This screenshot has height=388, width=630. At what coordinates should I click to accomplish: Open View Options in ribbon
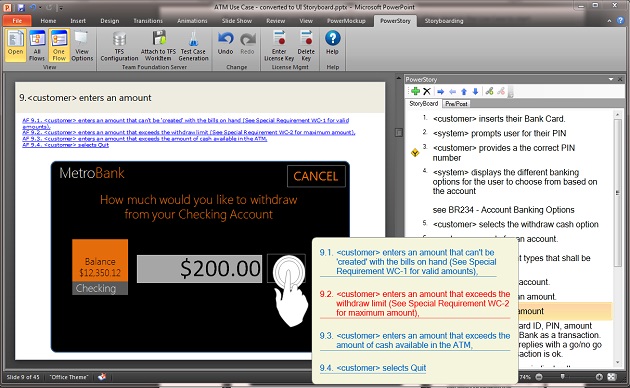tap(82, 45)
